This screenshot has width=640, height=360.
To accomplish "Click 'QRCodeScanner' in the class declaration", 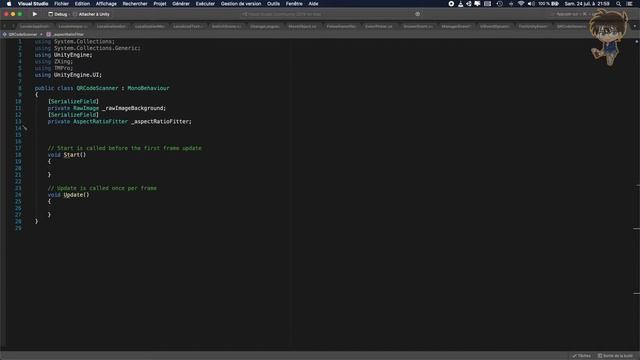I will pyautogui.click(x=97, y=88).
